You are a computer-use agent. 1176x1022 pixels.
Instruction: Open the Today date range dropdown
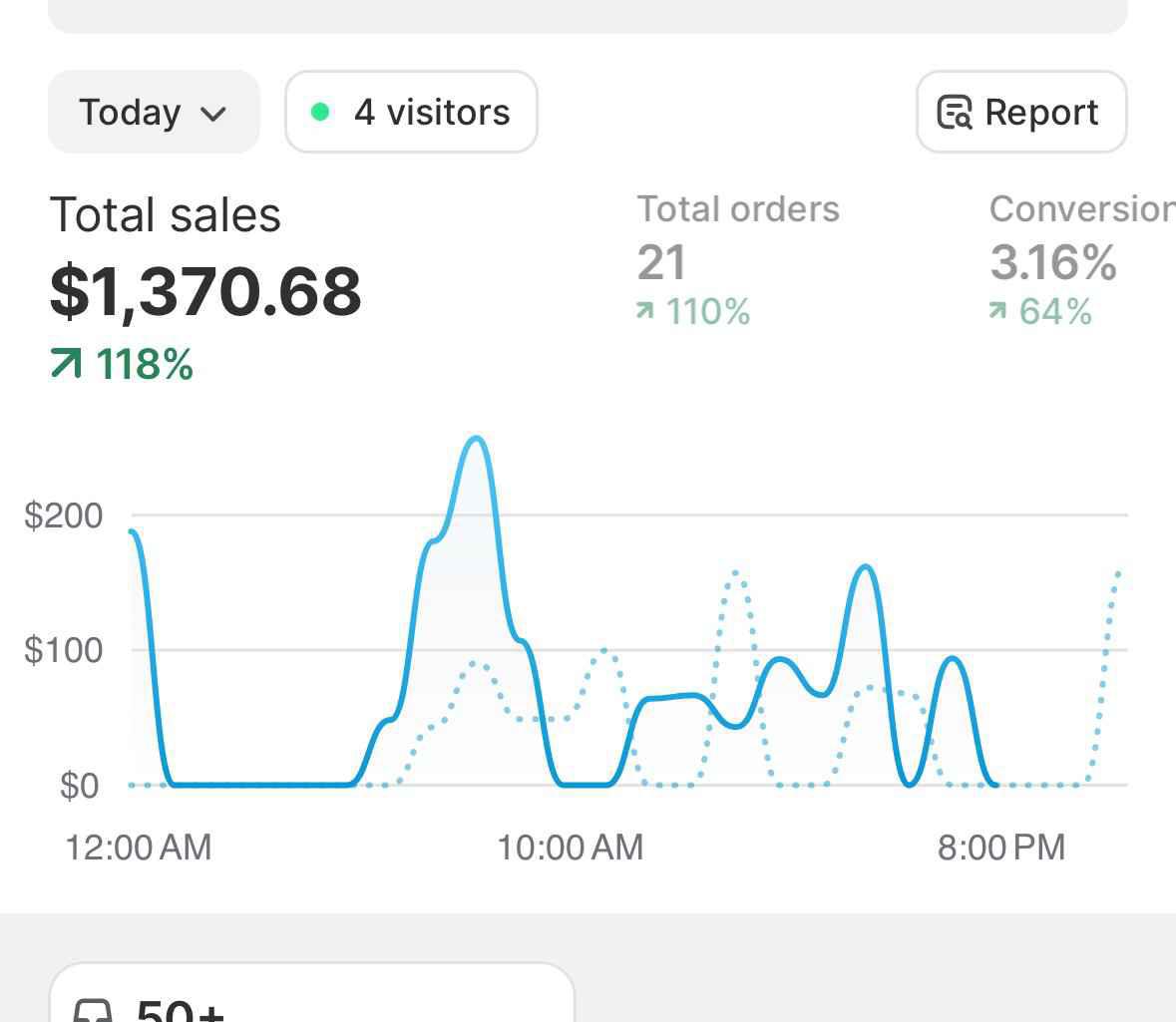click(153, 112)
